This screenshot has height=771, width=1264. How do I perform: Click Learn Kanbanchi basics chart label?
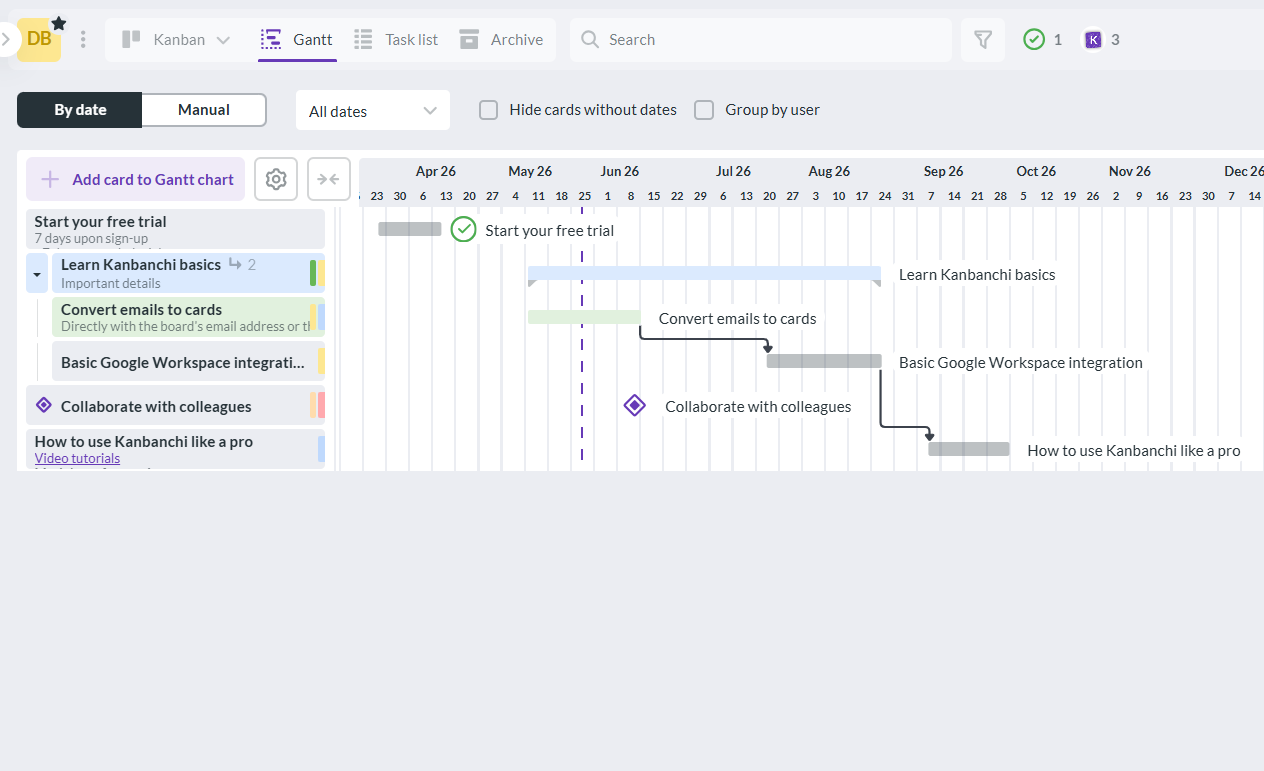click(x=977, y=274)
